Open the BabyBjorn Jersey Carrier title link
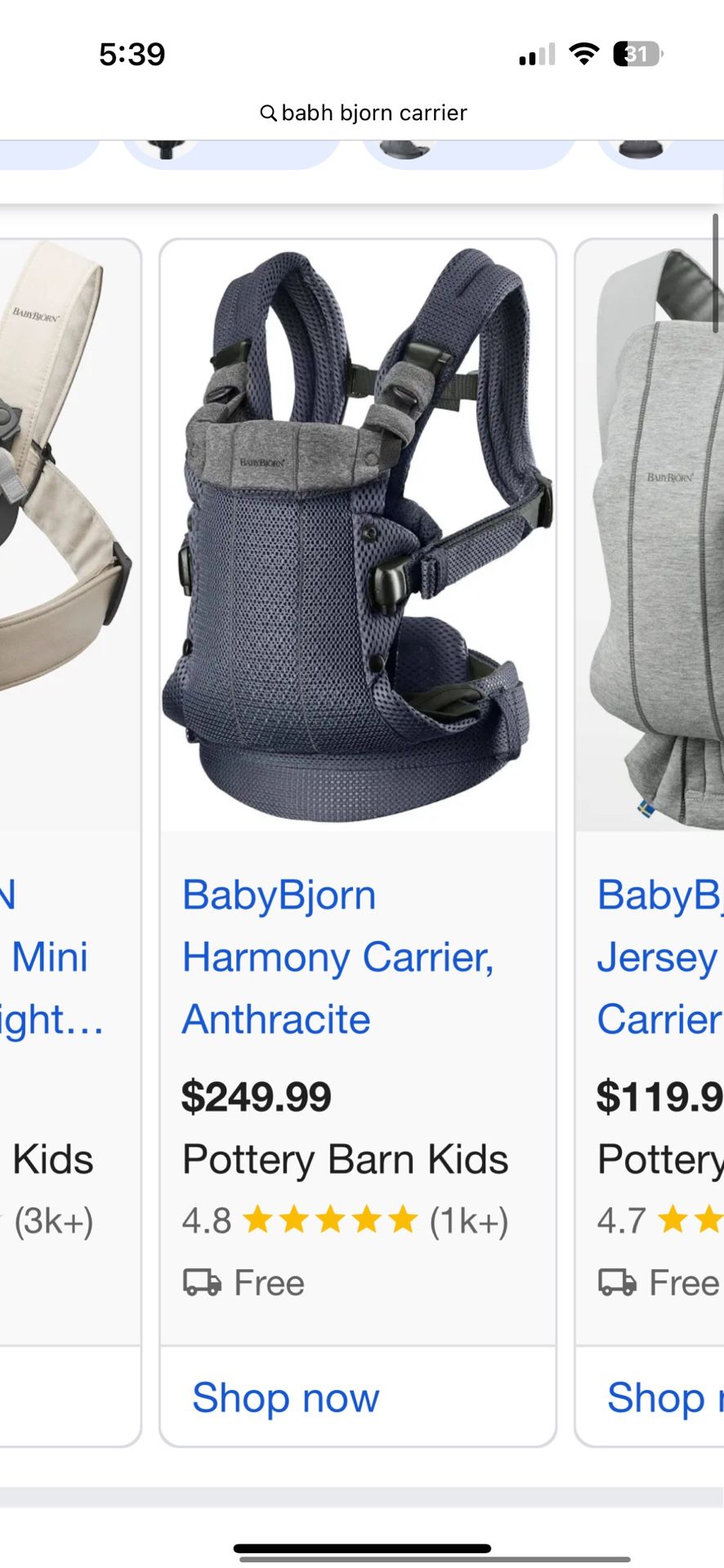The width and height of the screenshot is (724, 1568). (659, 956)
